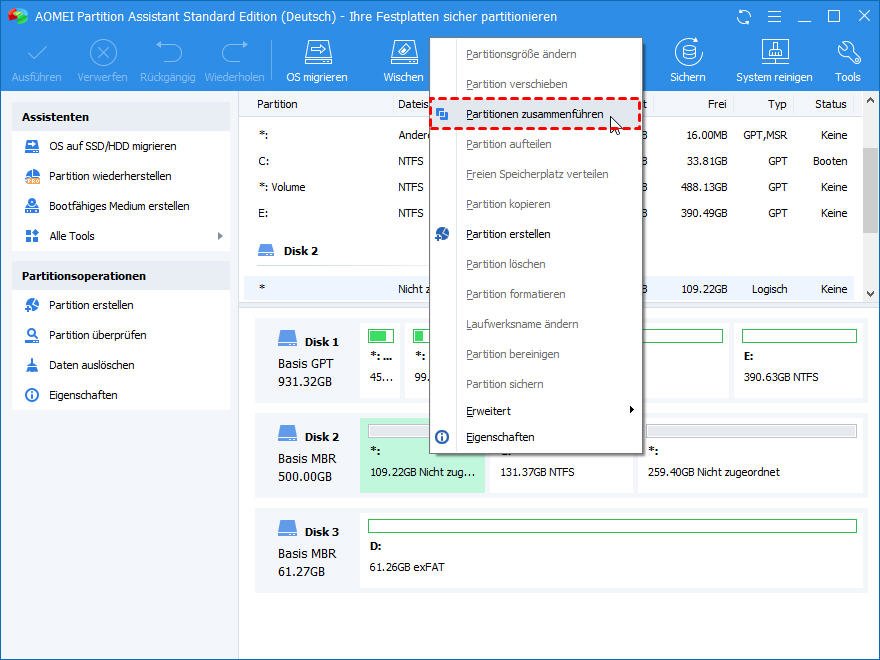The height and width of the screenshot is (660, 880).
Task: Select the Disk 3 drive icon in disk map
Action: pyautogui.click(x=287, y=528)
